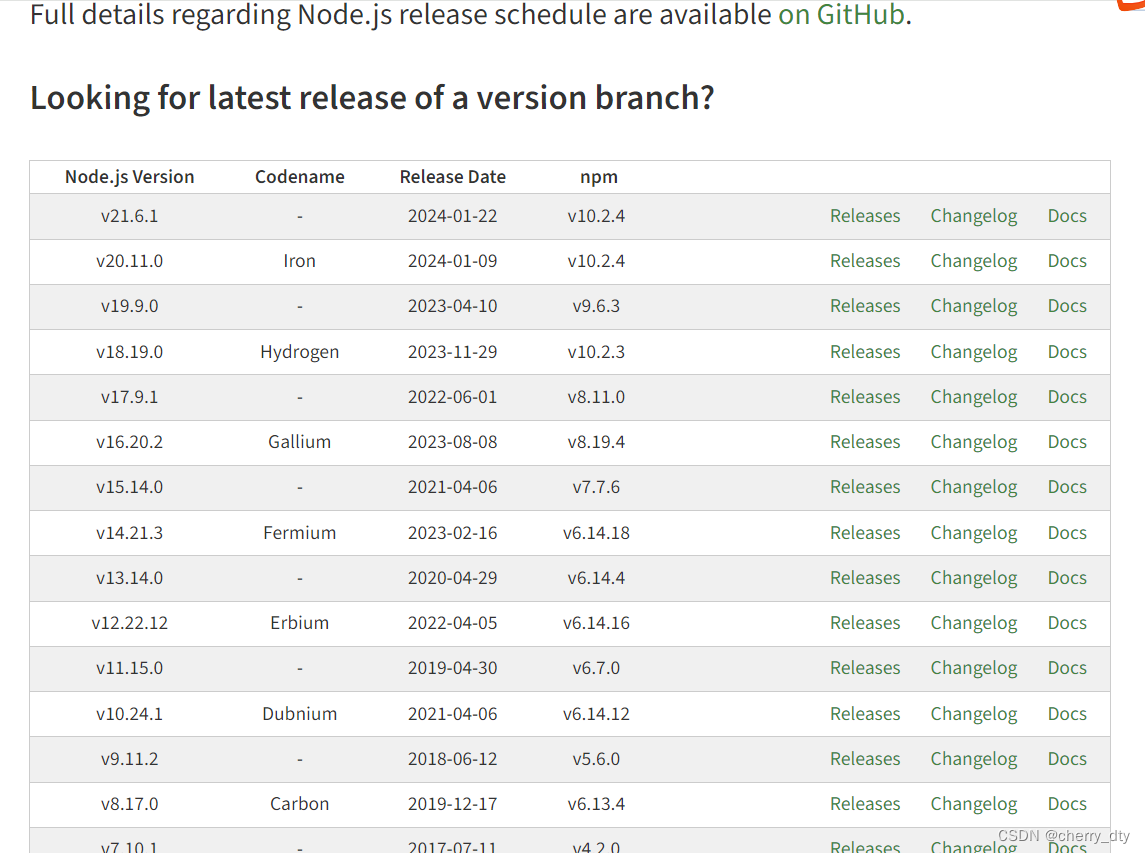
Task: View Docs for v11.15.0
Action: 1067,668
